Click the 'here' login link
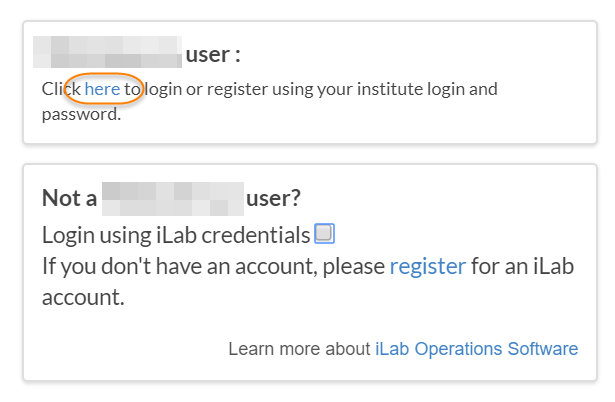The image size is (615, 402). pyautogui.click(x=102, y=89)
